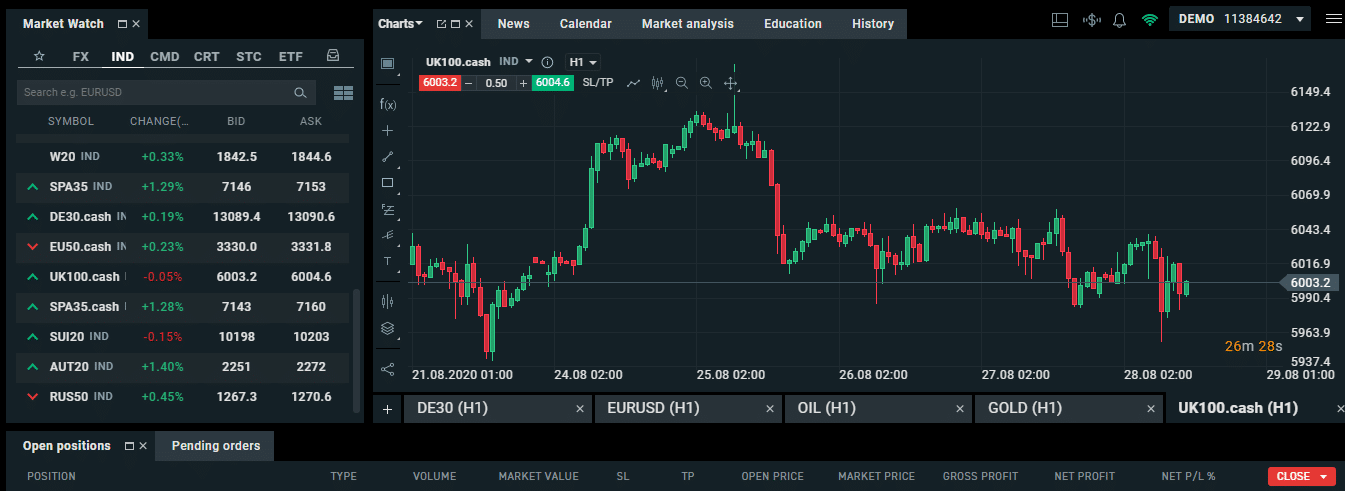Open the notifications bell
This screenshot has width=1345, height=491.
click(1119, 21)
